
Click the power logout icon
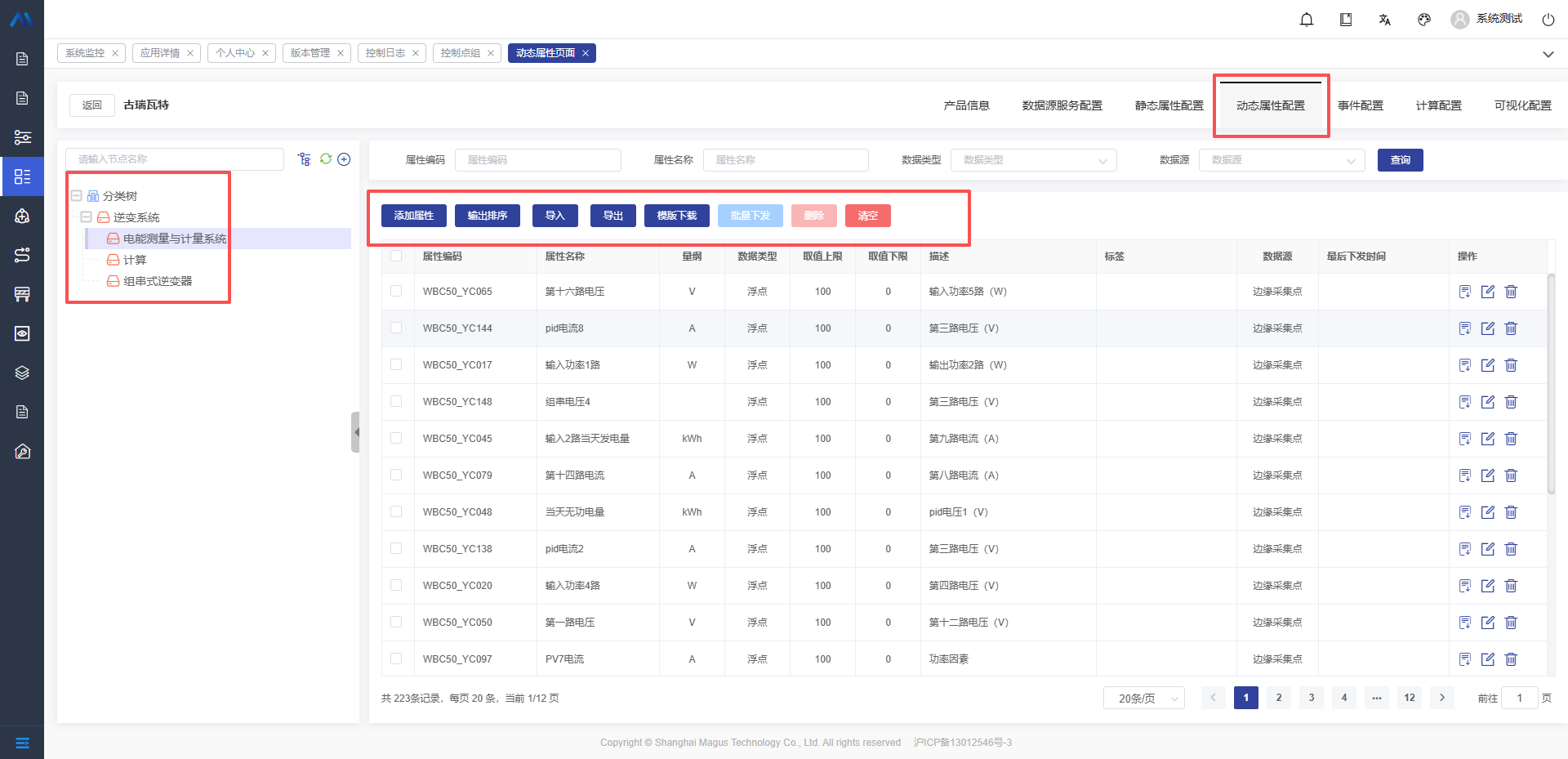pyautogui.click(x=1548, y=20)
